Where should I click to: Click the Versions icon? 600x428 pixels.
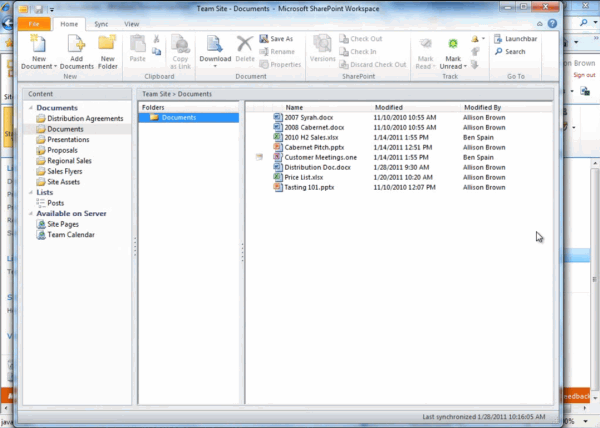coord(322,44)
